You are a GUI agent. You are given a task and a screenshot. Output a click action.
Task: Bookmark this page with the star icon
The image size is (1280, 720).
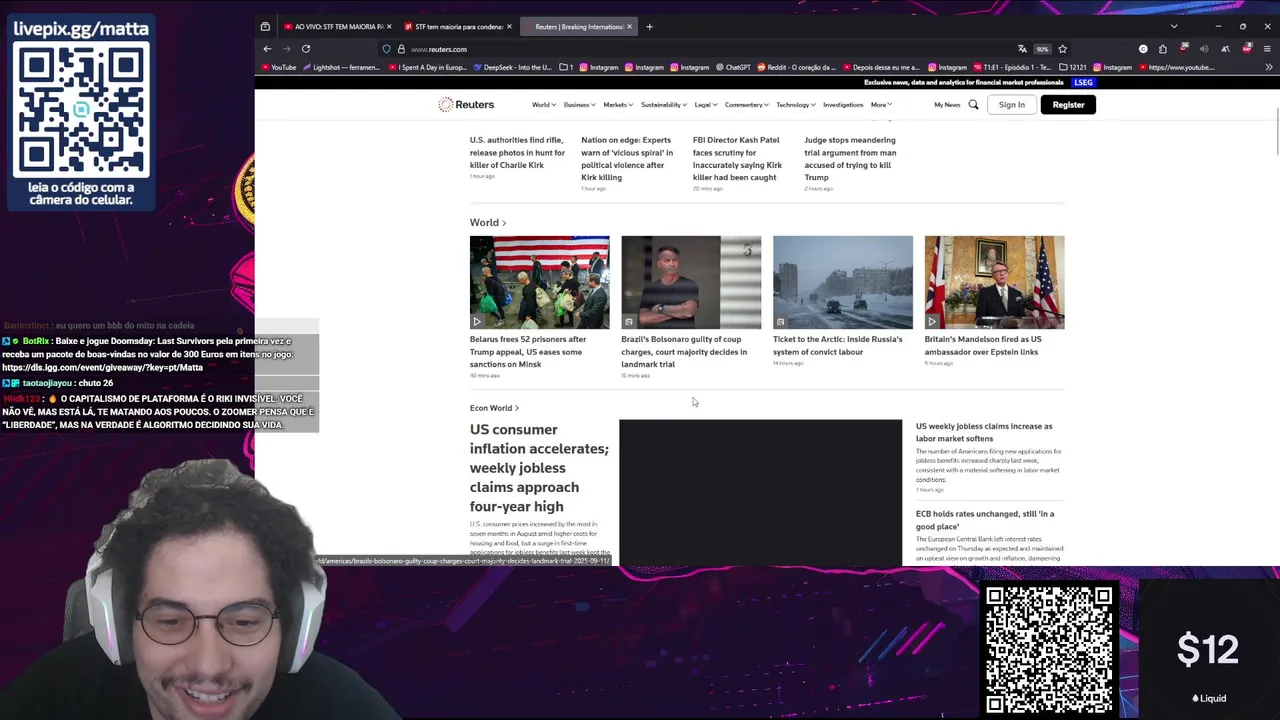point(1062,49)
